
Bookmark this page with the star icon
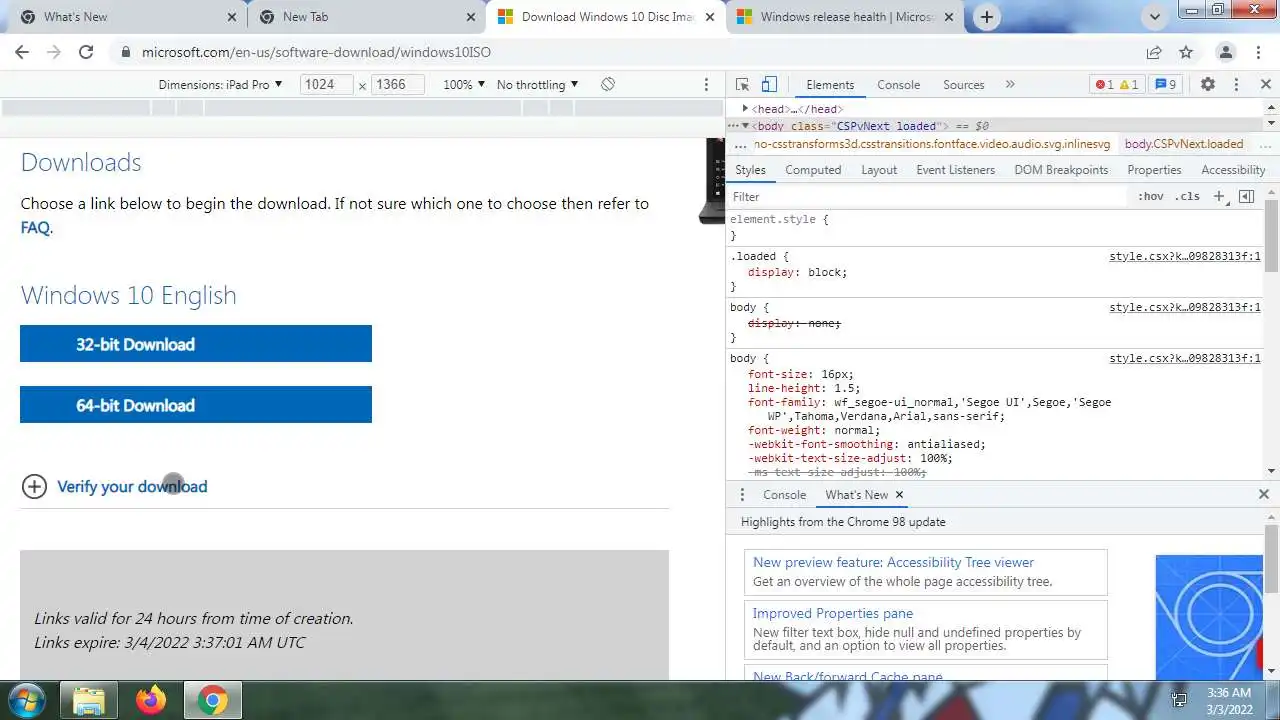pyautogui.click(x=1186, y=52)
